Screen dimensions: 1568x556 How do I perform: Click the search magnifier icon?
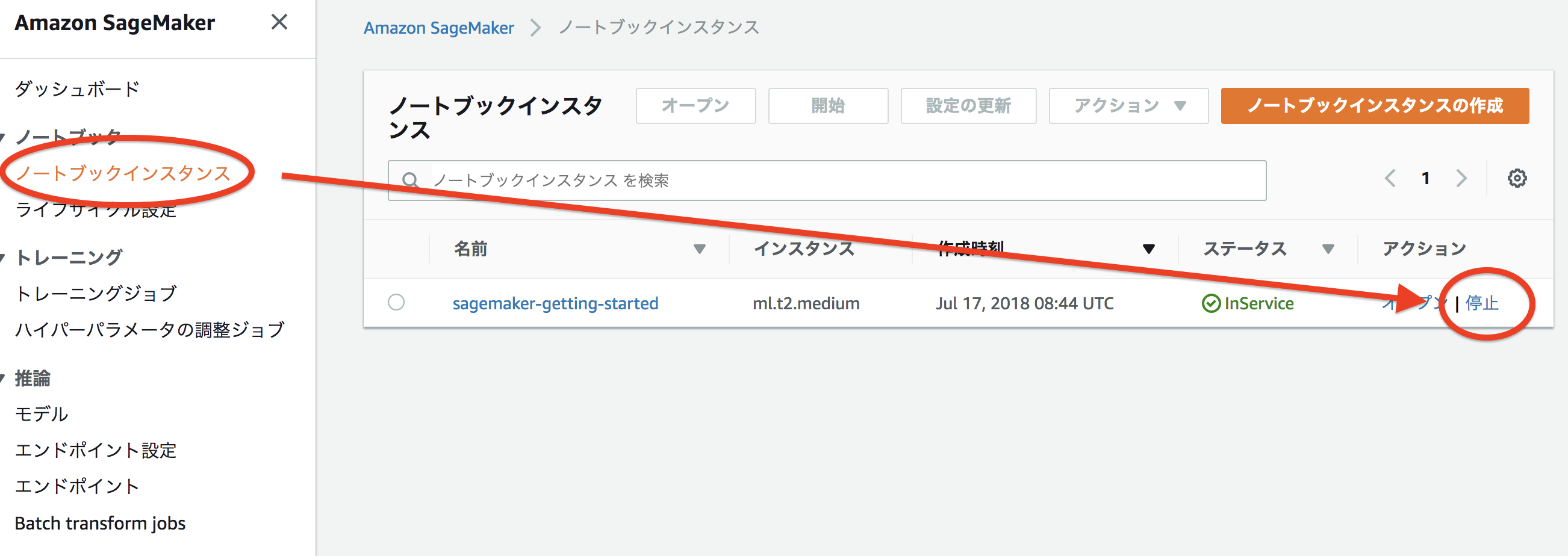tap(410, 180)
